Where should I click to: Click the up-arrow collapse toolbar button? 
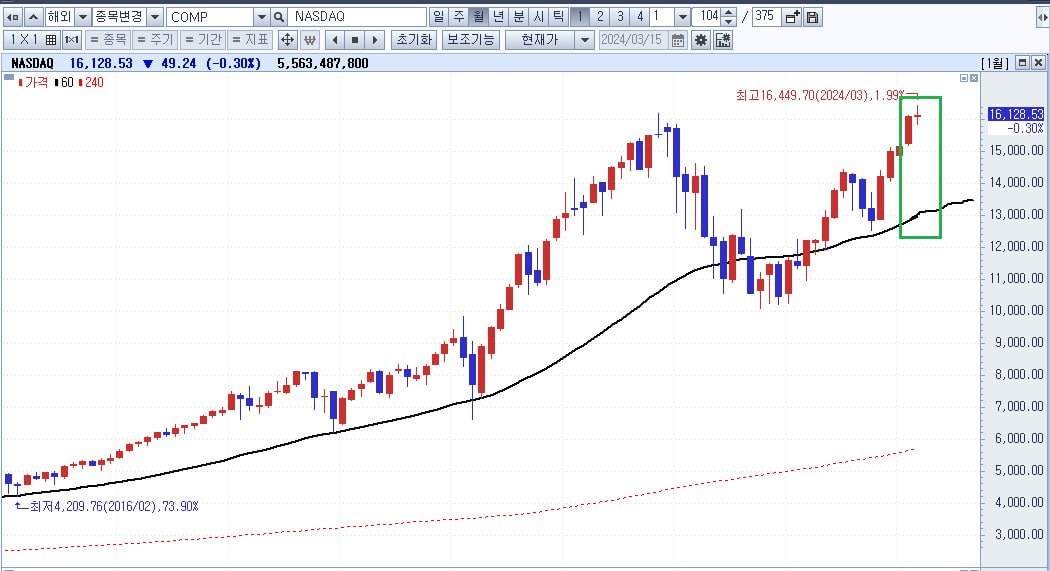[x=33, y=17]
